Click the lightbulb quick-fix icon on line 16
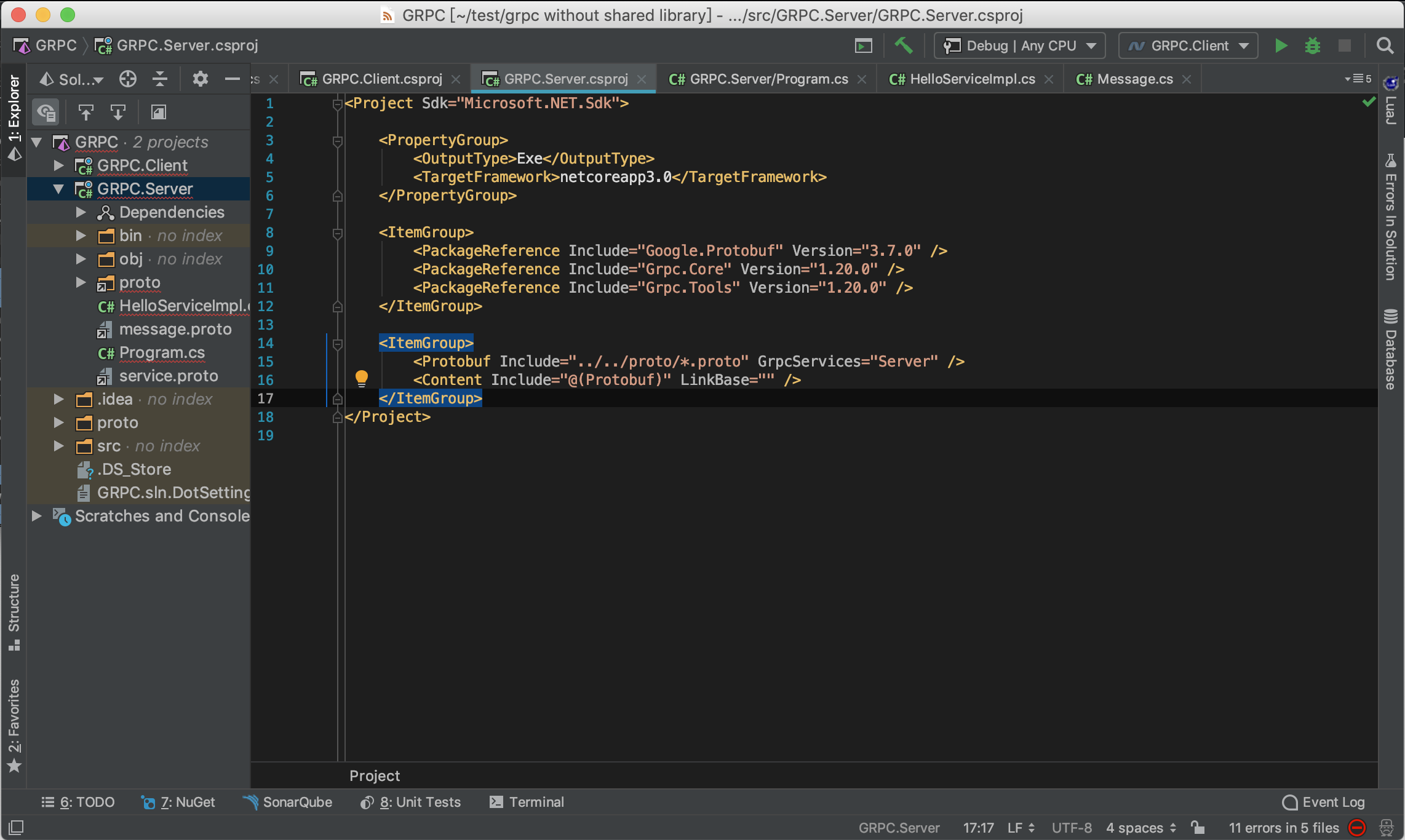 click(362, 379)
